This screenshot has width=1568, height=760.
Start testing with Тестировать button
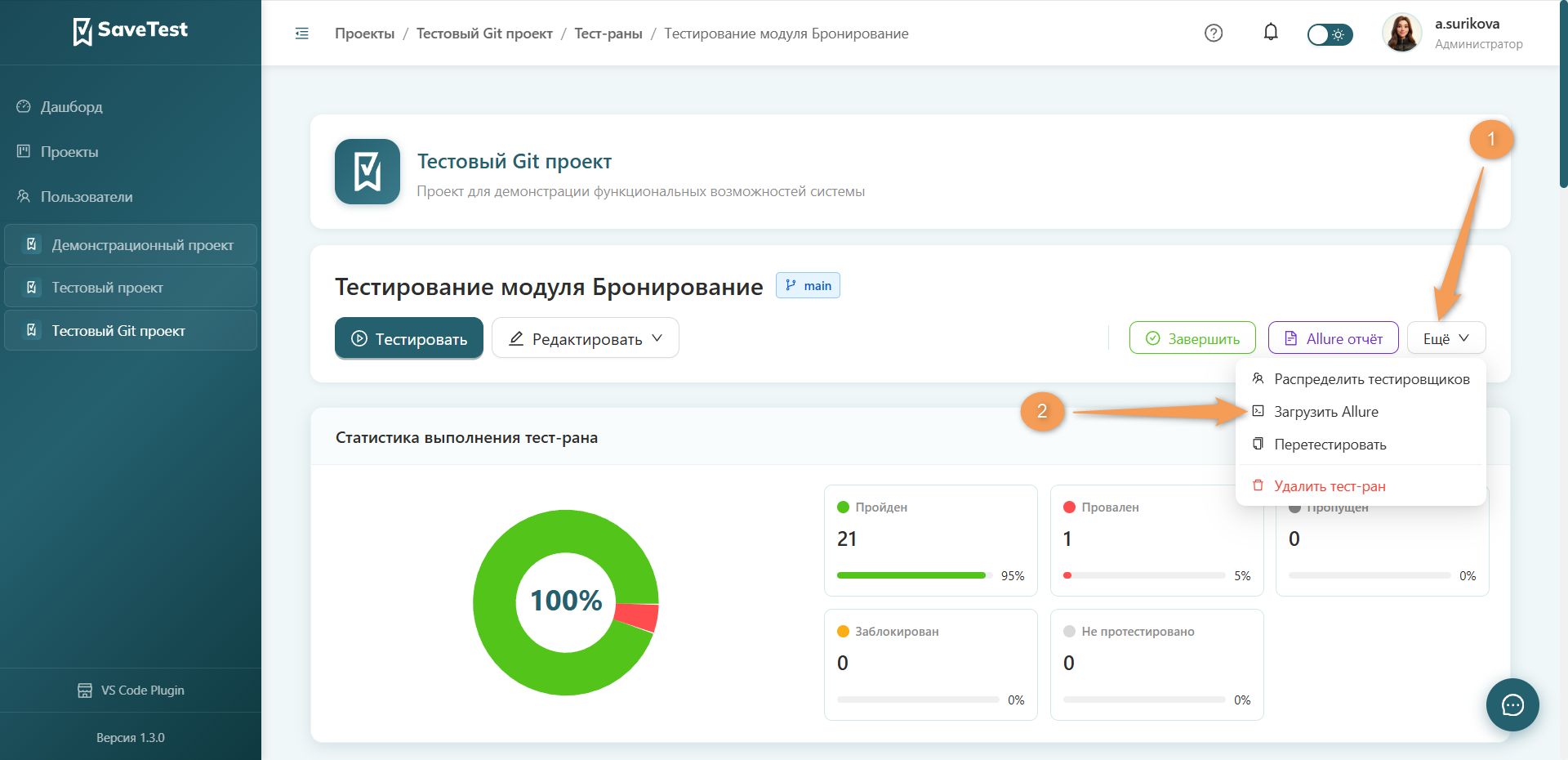pos(409,338)
